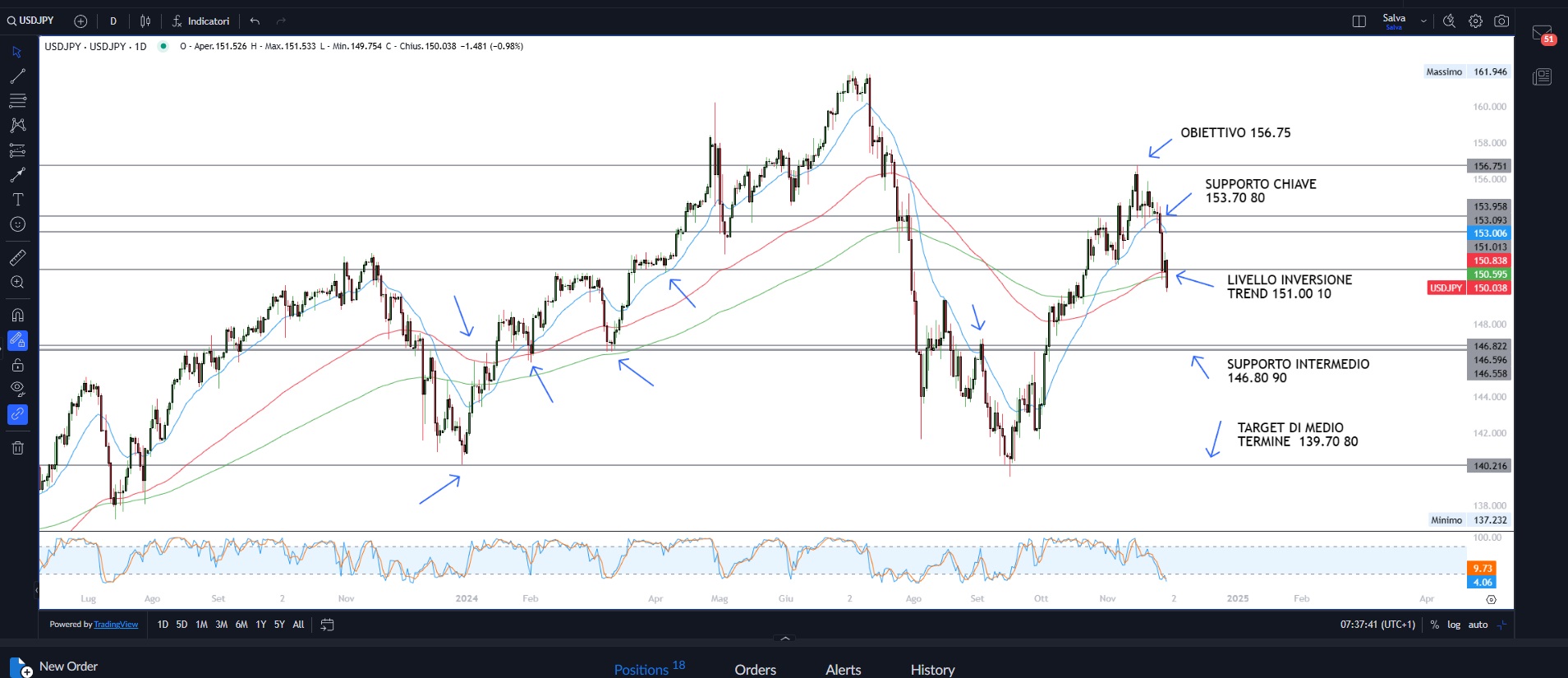The width and height of the screenshot is (1568, 678).
Task: Click the trash icon to remove drawings
Action: (17, 448)
